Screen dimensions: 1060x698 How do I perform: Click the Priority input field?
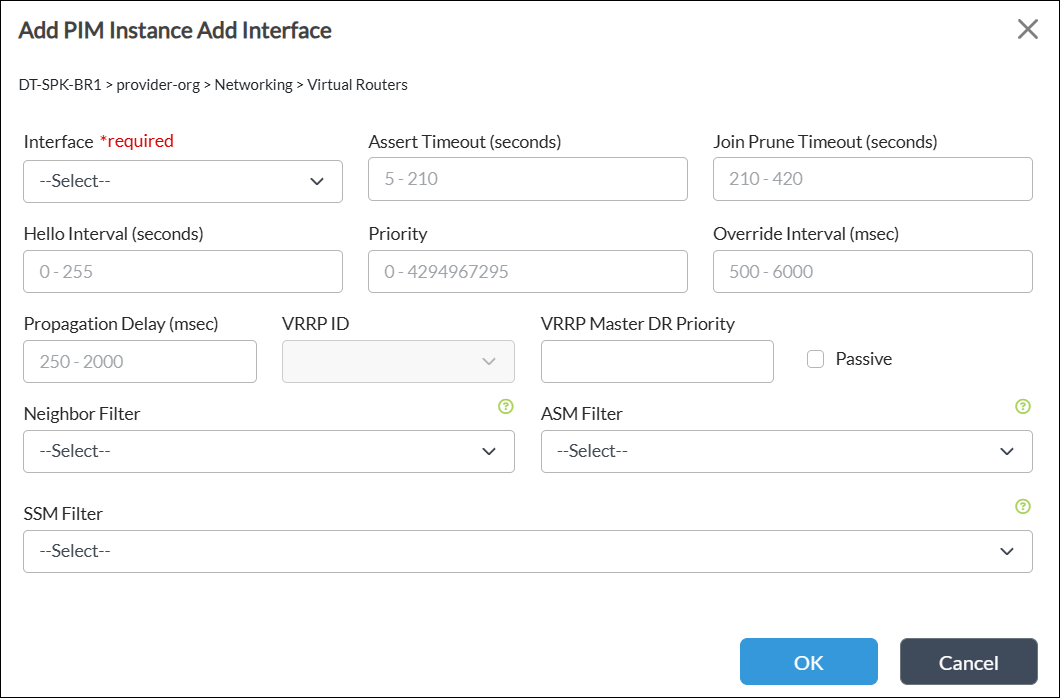[x=527, y=271]
